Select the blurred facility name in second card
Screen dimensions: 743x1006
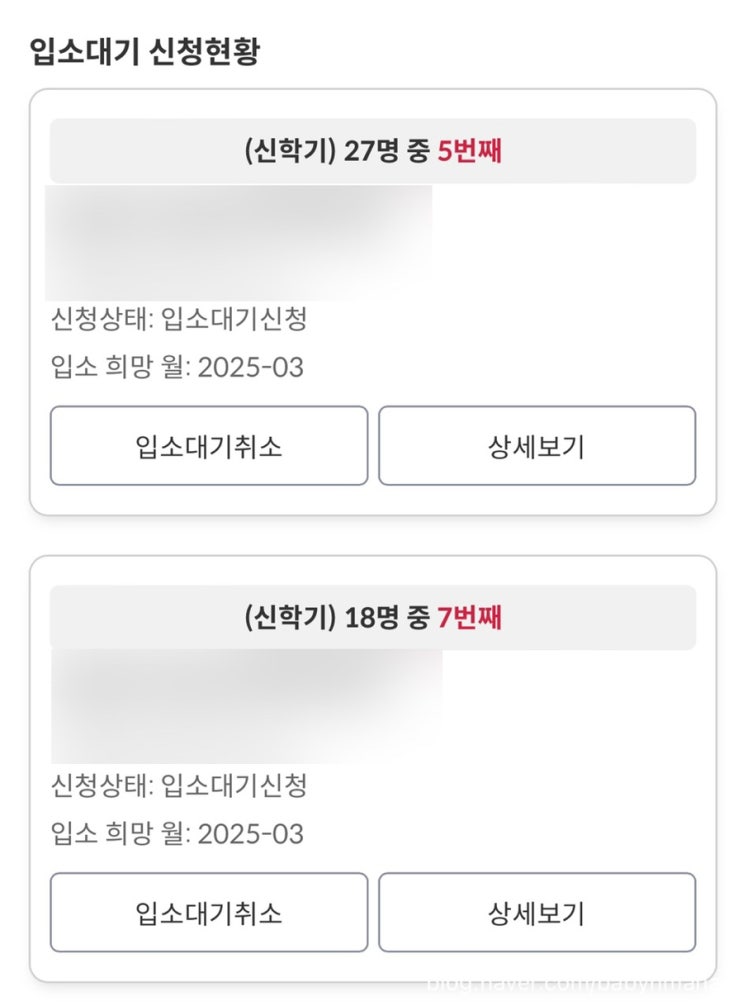pos(245,706)
